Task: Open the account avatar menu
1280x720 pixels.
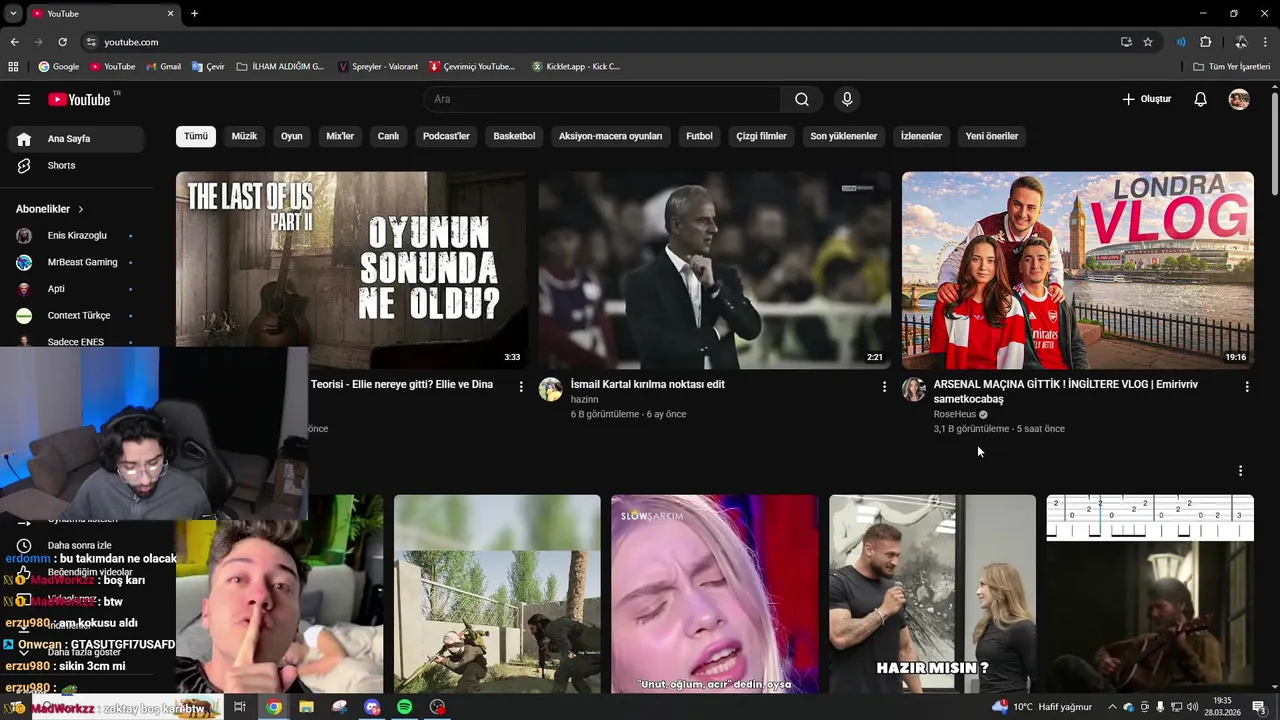Action: point(1239,99)
